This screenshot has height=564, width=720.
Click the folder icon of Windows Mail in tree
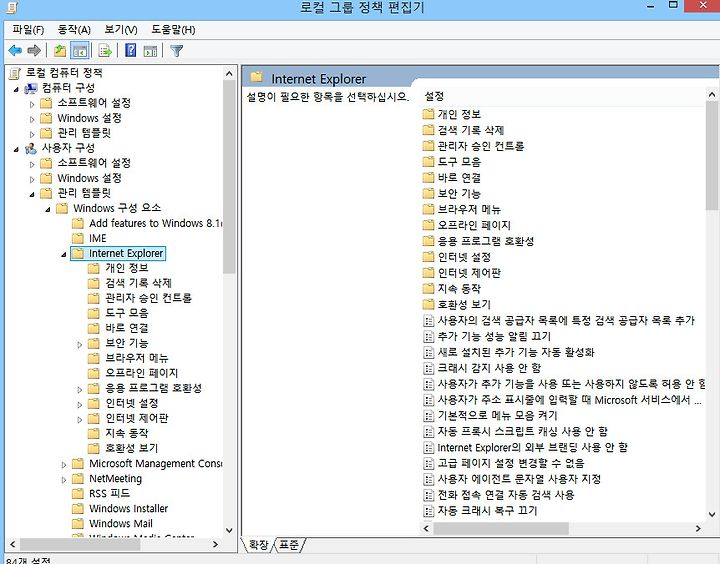78,523
